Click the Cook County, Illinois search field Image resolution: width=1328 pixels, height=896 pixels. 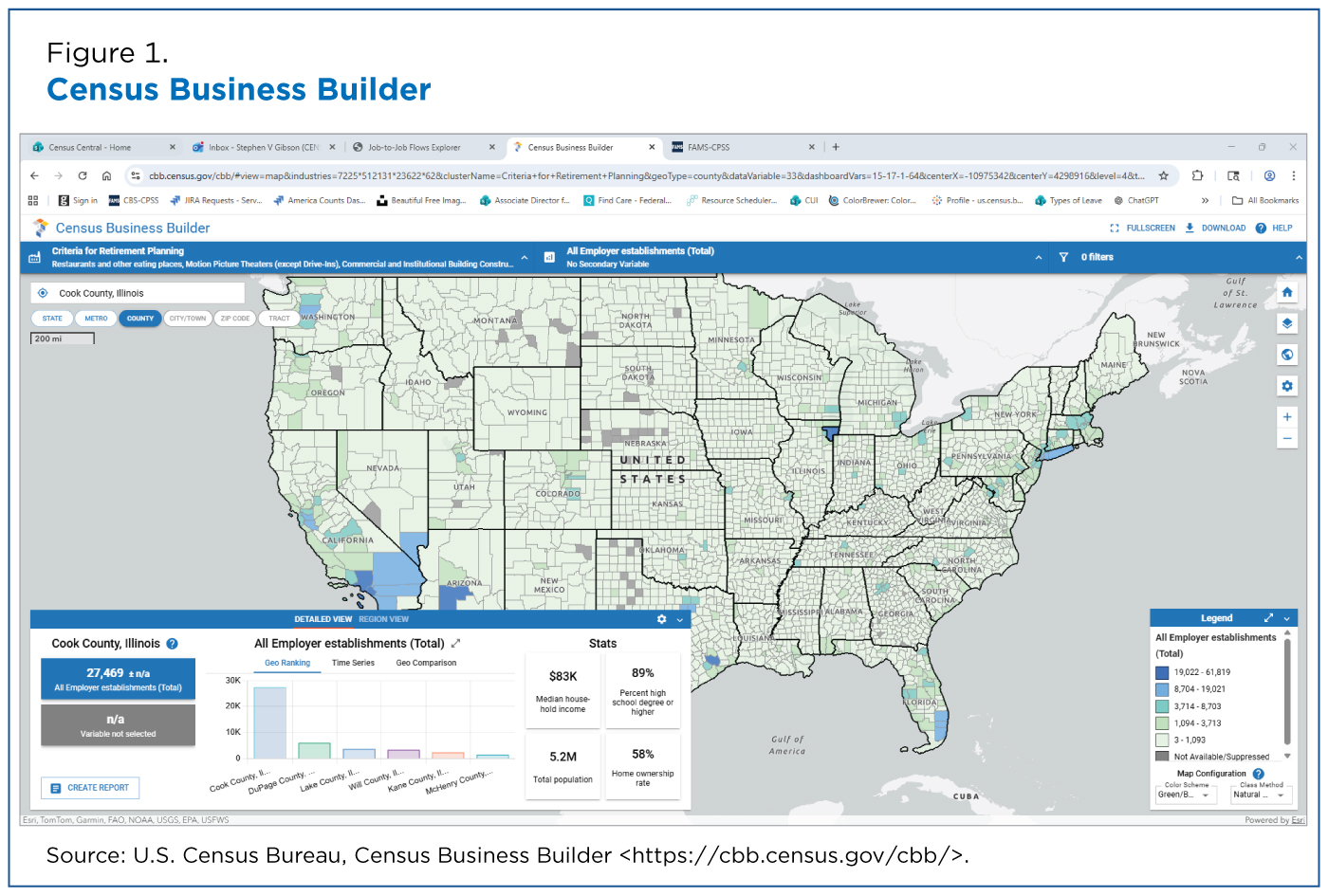[x=138, y=293]
